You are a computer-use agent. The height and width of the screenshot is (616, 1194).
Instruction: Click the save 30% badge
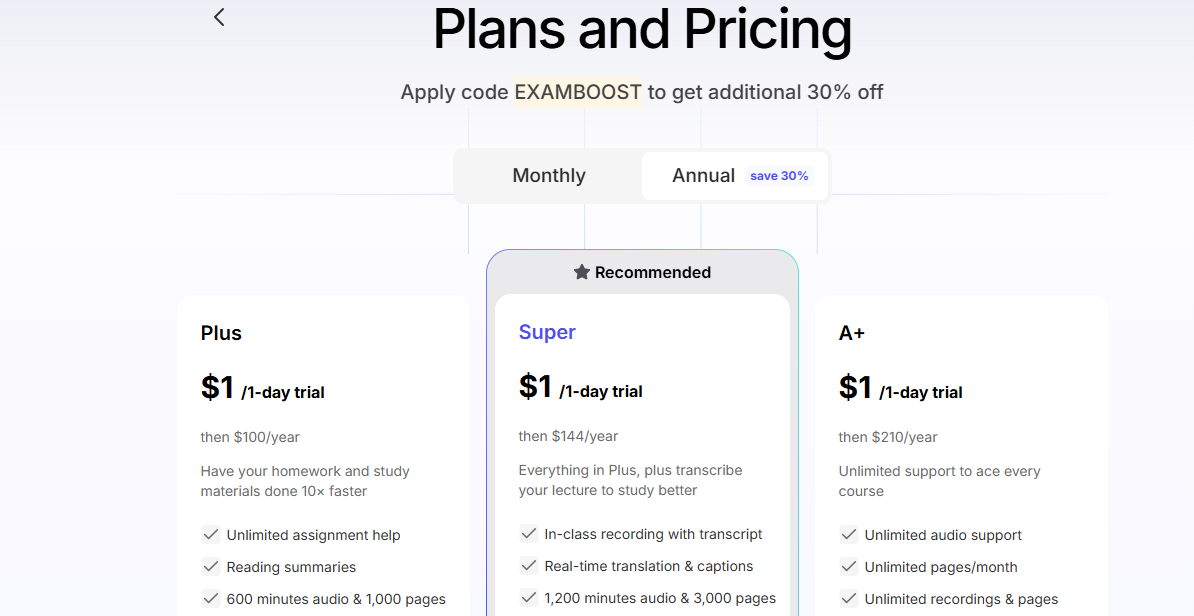tap(779, 176)
